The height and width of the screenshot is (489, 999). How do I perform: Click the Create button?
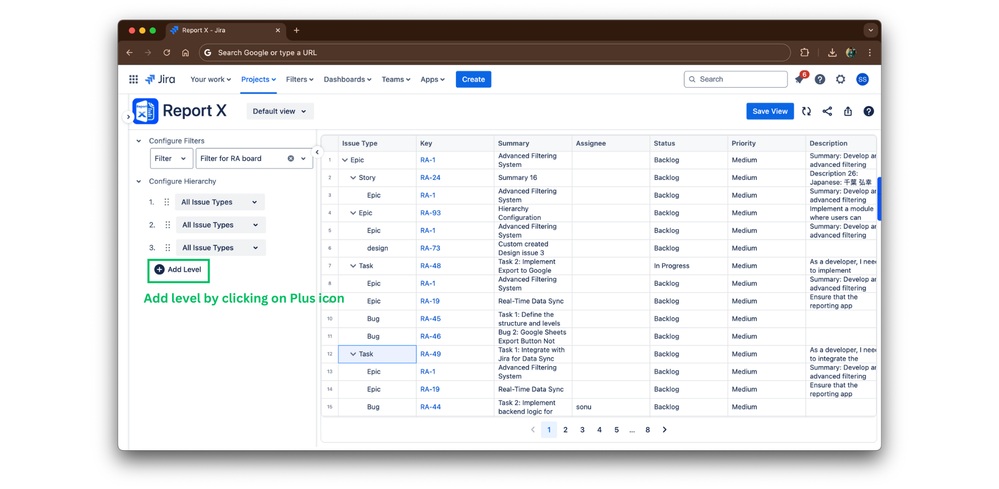point(473,80)
